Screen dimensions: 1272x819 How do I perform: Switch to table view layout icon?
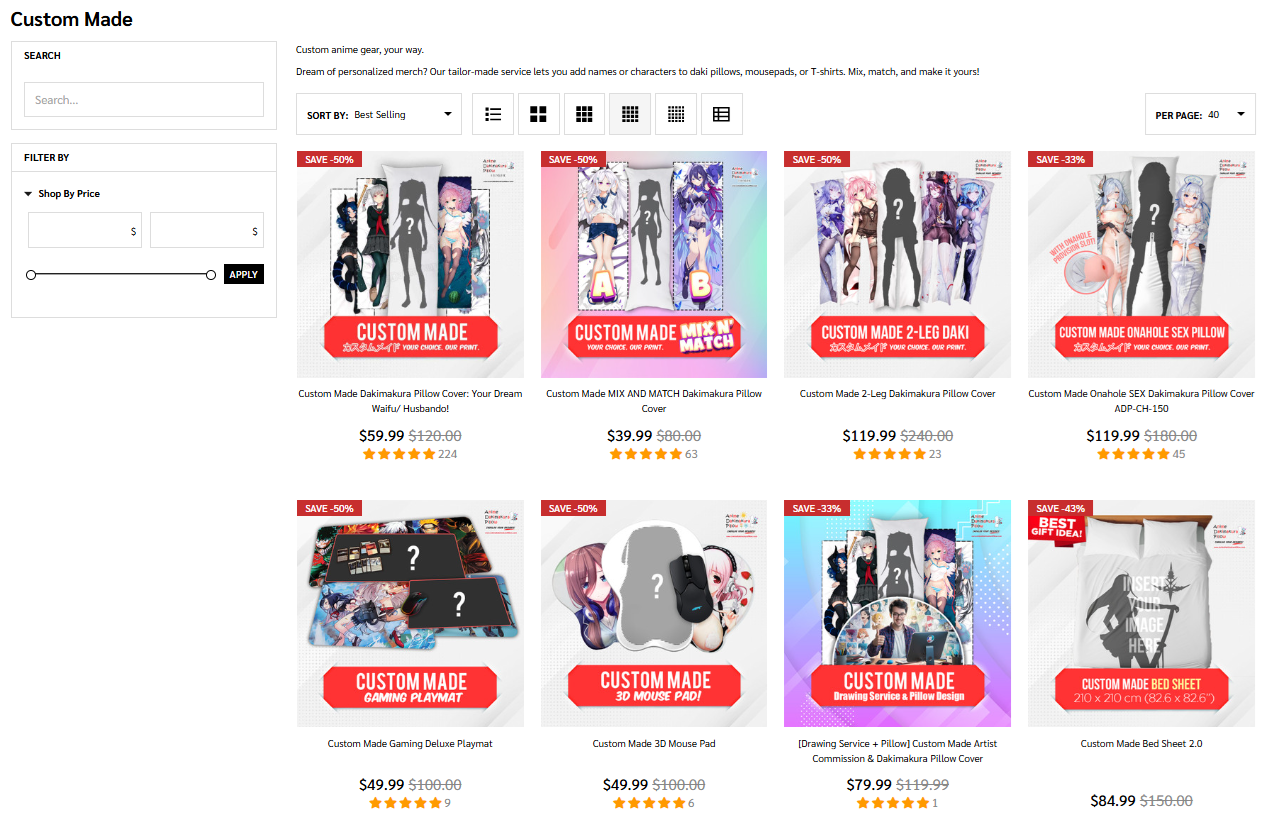click(x=721, y=114)
